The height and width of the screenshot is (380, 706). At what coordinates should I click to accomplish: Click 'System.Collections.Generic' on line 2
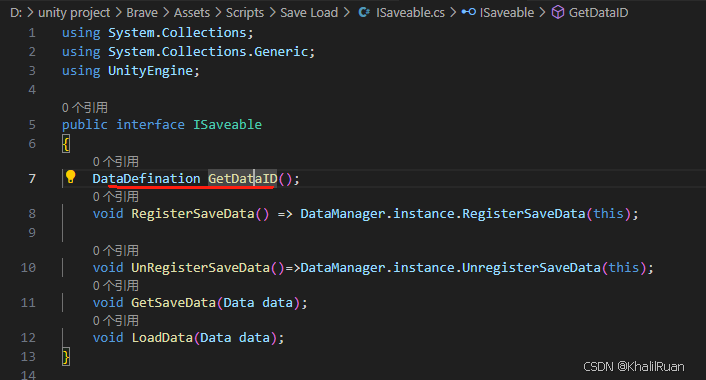(208, 52)
